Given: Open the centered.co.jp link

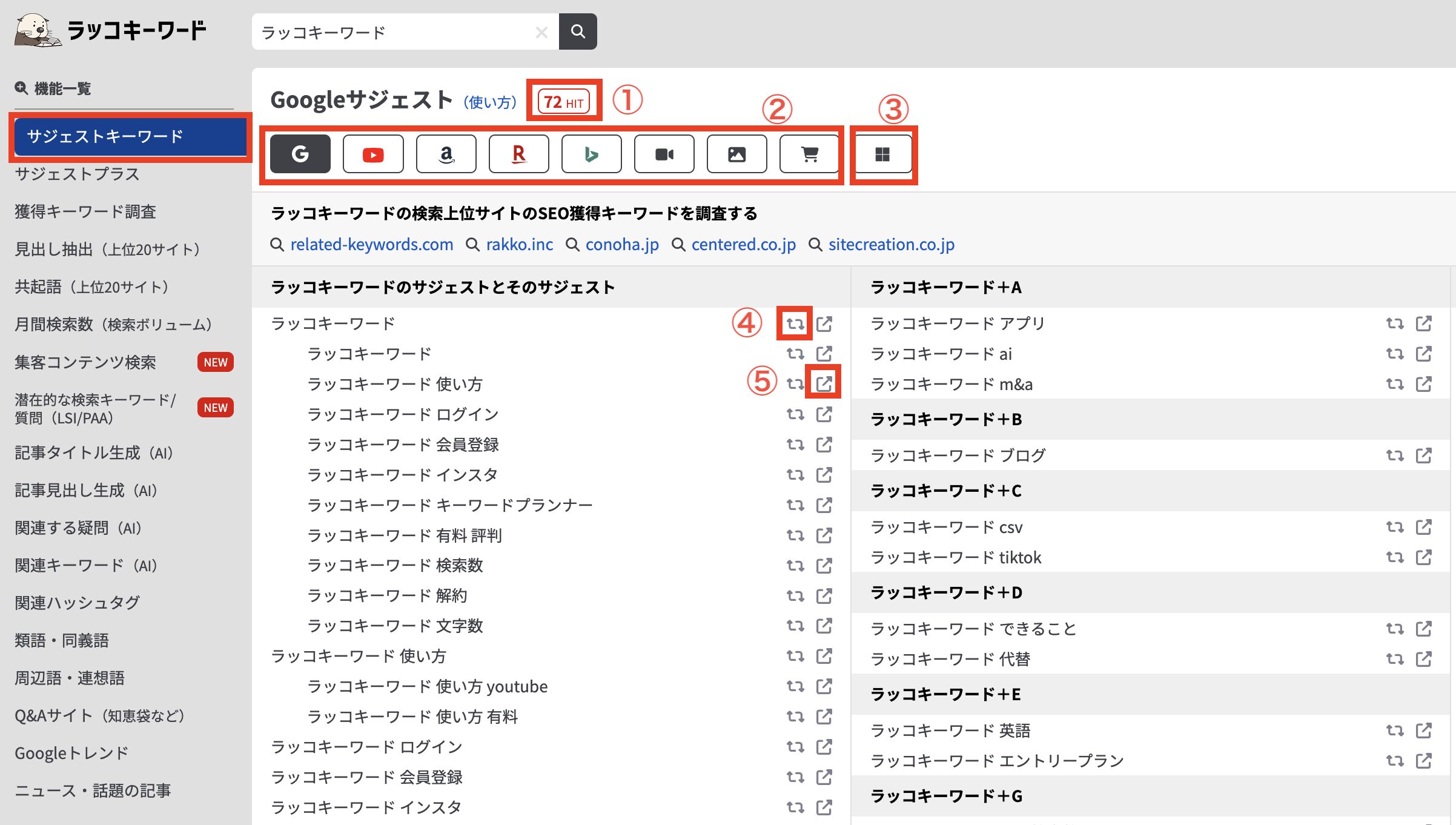Looking at the screenshot, I should [744, 245].
